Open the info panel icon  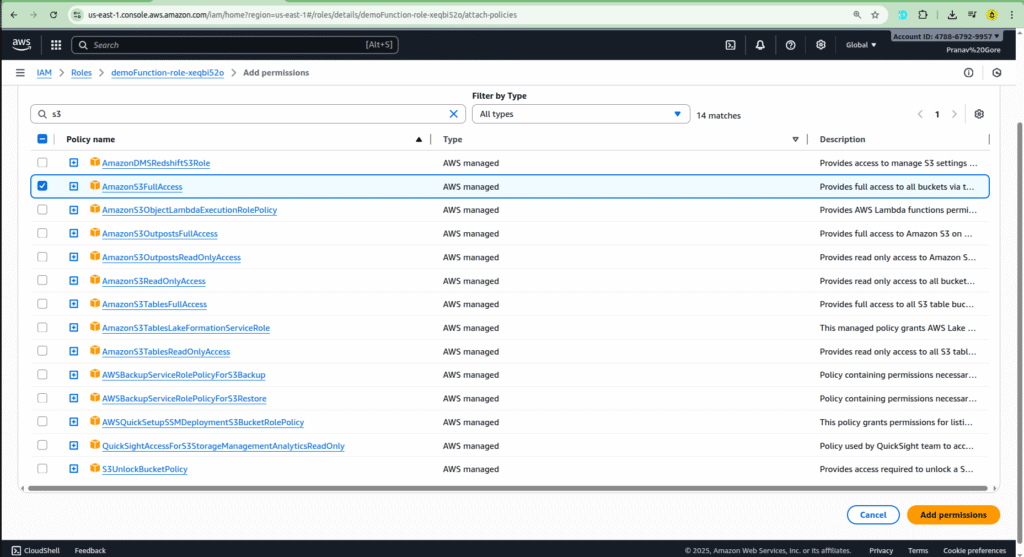(x=968, y=72)
